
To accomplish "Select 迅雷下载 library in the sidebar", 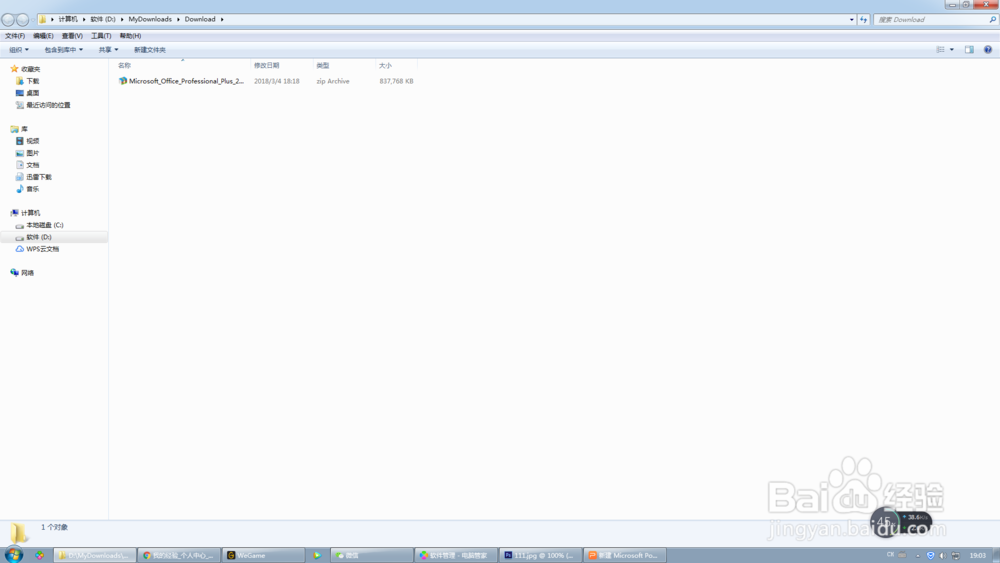I will point(39,177).
